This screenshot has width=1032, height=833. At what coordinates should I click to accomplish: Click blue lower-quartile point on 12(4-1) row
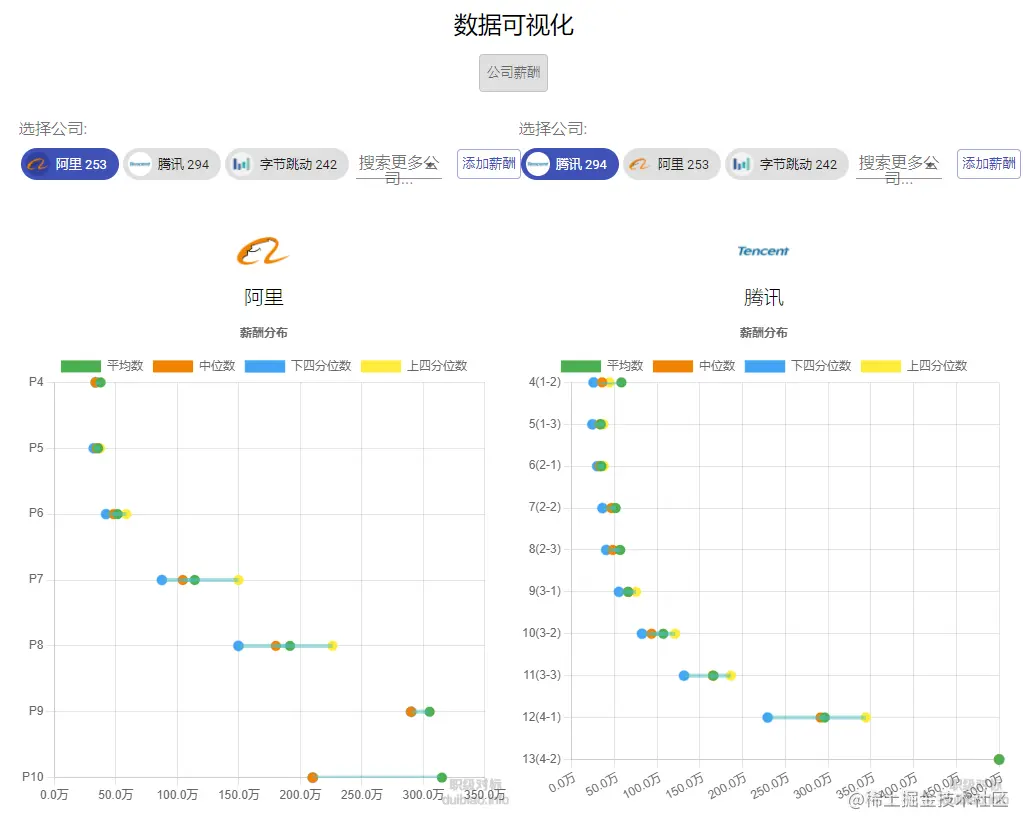pyautogui.click(x=767, y=717)
